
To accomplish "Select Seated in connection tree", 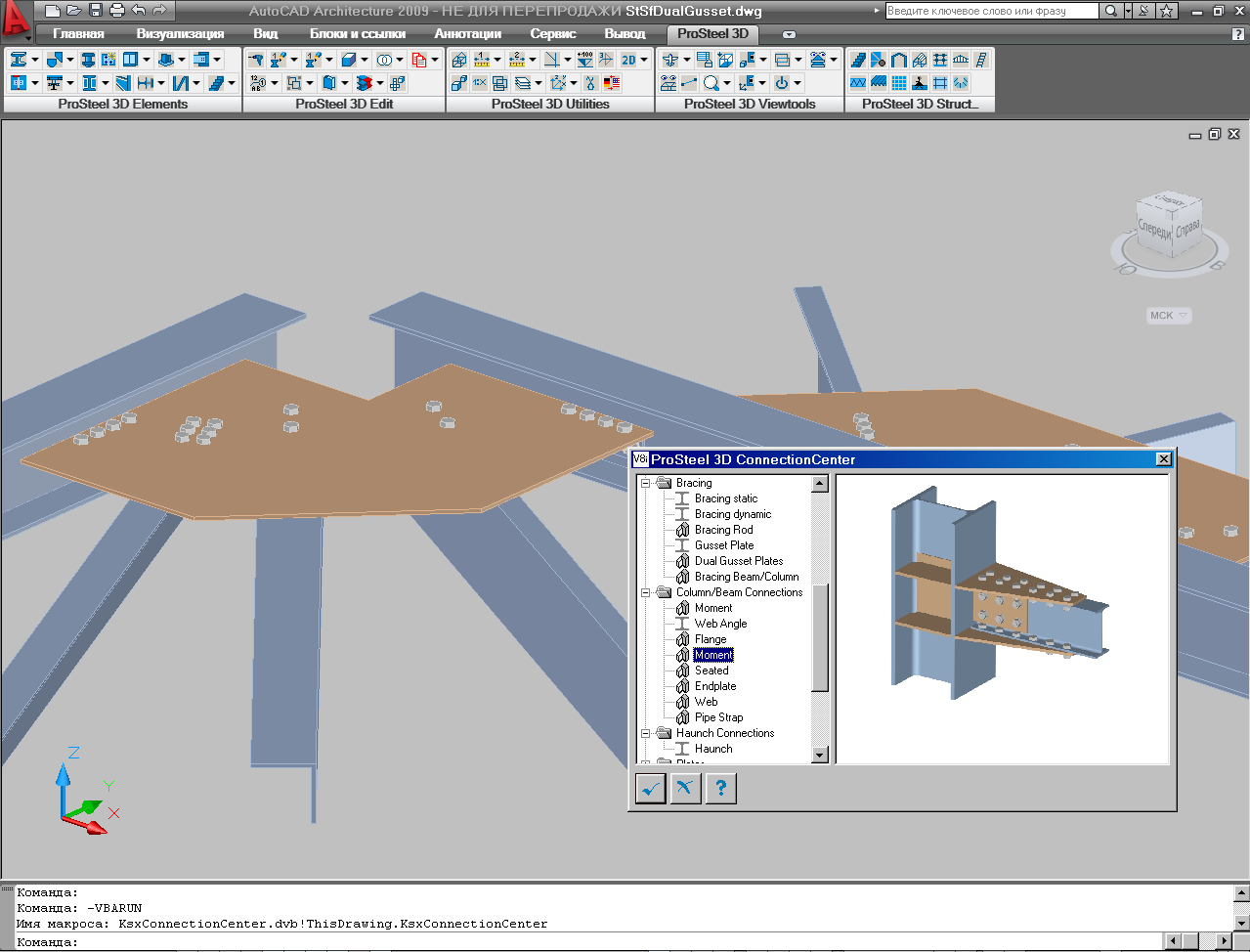I will [x=711, y=671].
